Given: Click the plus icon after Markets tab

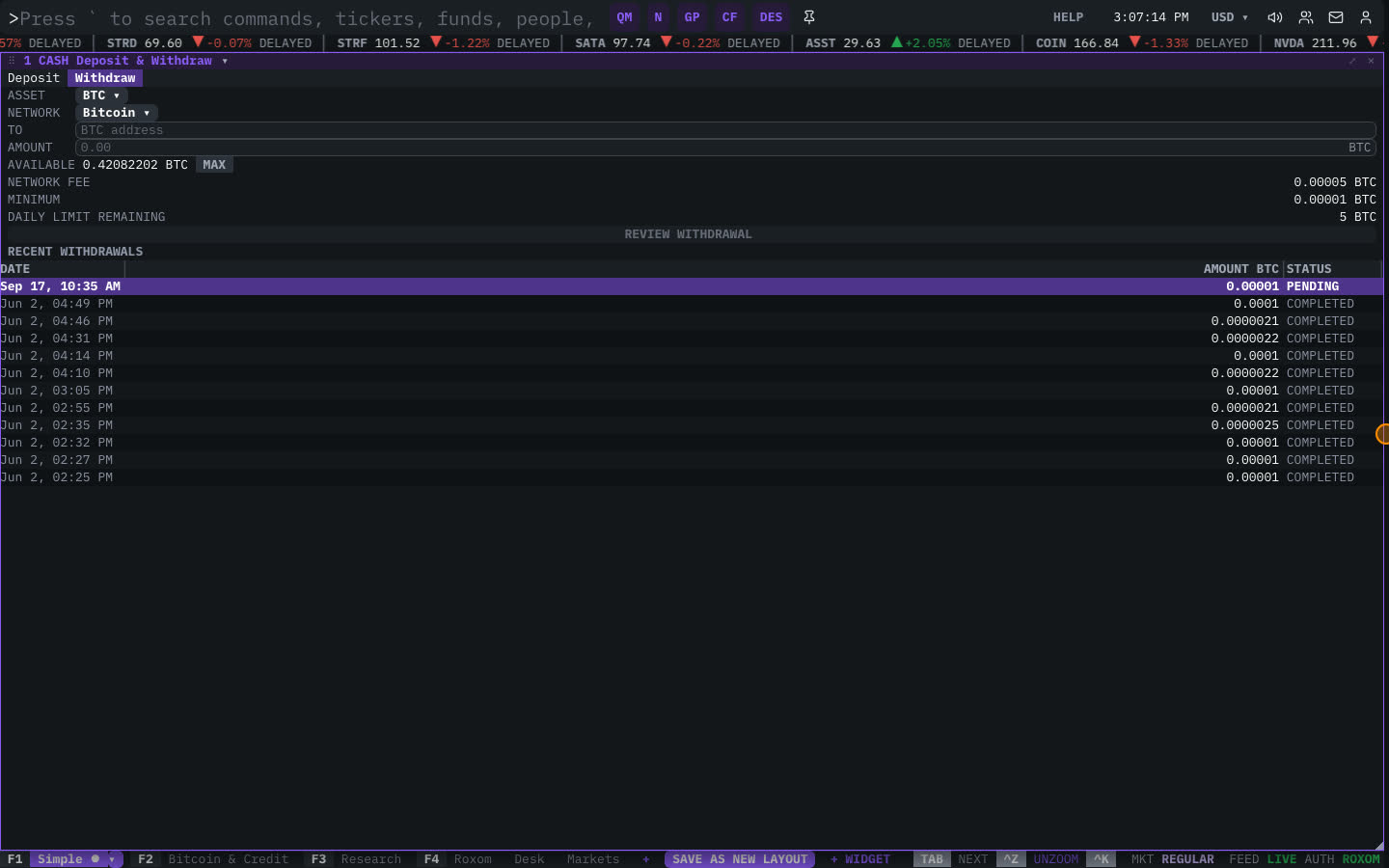Looking at the screenshot, I should coord(646,859).
